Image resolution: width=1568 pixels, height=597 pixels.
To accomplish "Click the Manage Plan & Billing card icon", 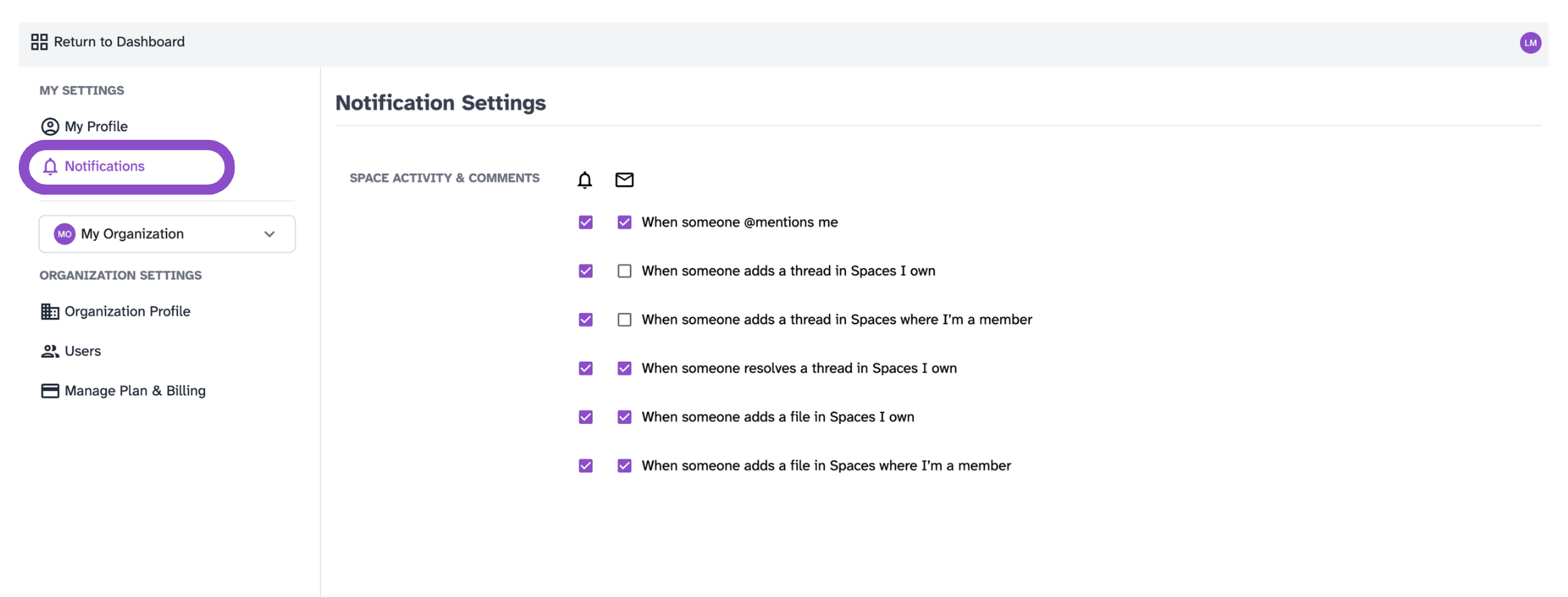I will click(50, 391).
